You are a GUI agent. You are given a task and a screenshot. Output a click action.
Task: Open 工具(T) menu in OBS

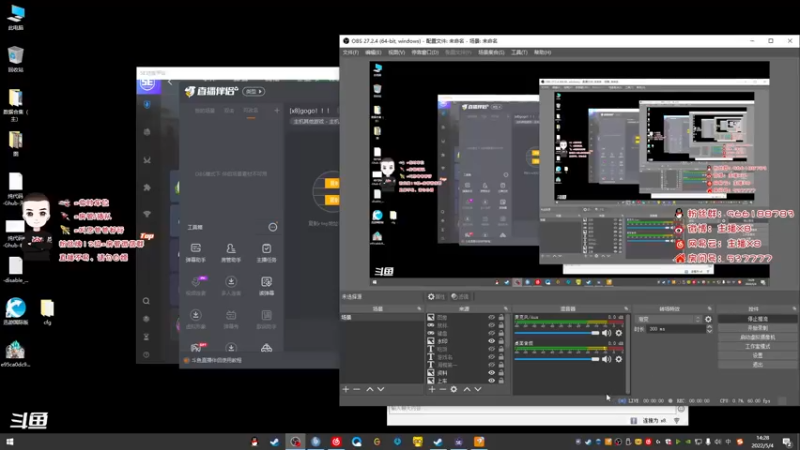[x=519, y=52]
